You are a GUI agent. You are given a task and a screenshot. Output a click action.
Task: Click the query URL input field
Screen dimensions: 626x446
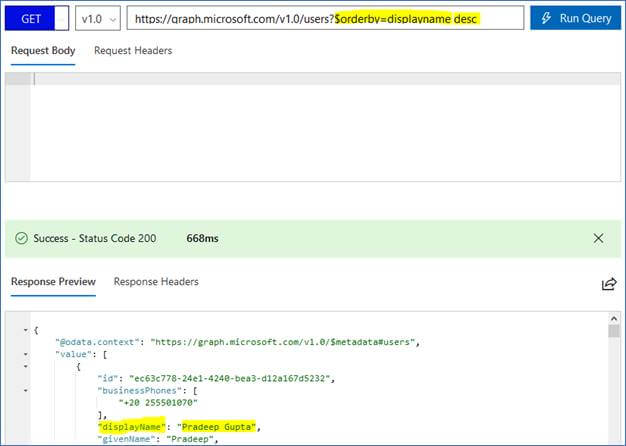pos(323,19)
